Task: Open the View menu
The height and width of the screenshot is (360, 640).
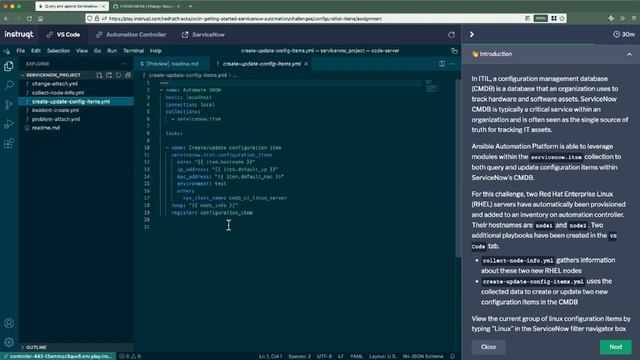Action: [82, 51]
